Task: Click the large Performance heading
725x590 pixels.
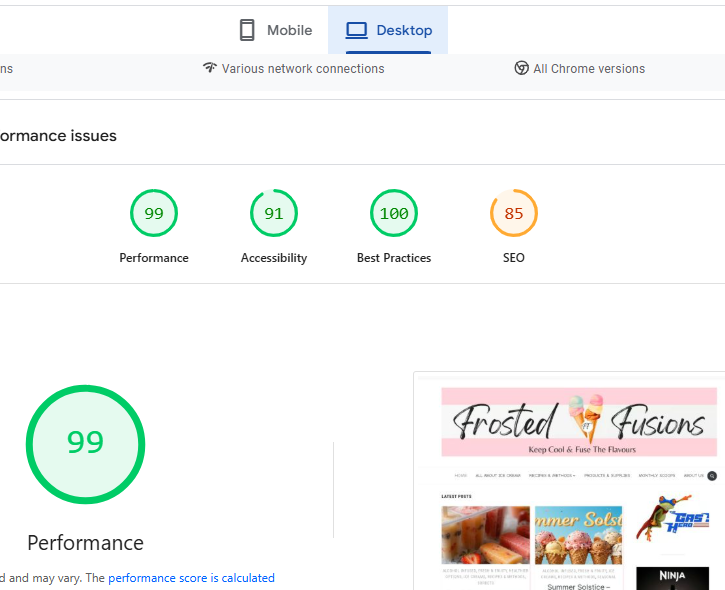Action: click(x=86, y=543)
